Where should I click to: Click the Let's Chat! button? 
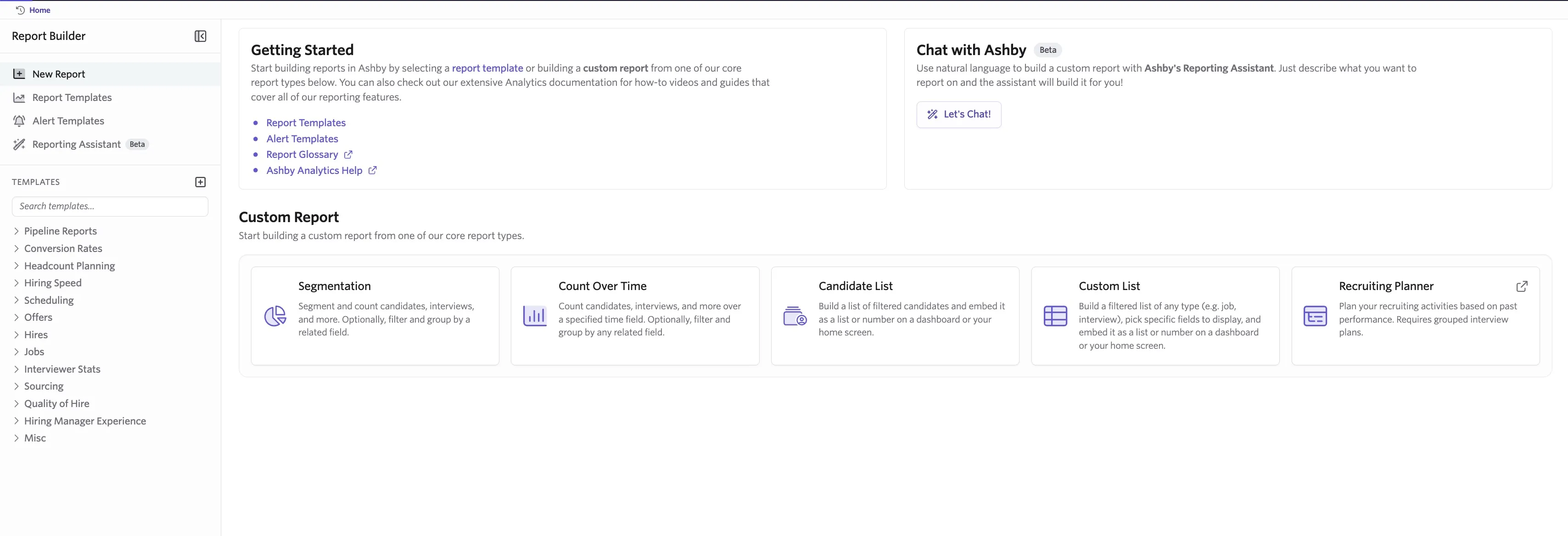pyautogui.click(x=959, y=114)
